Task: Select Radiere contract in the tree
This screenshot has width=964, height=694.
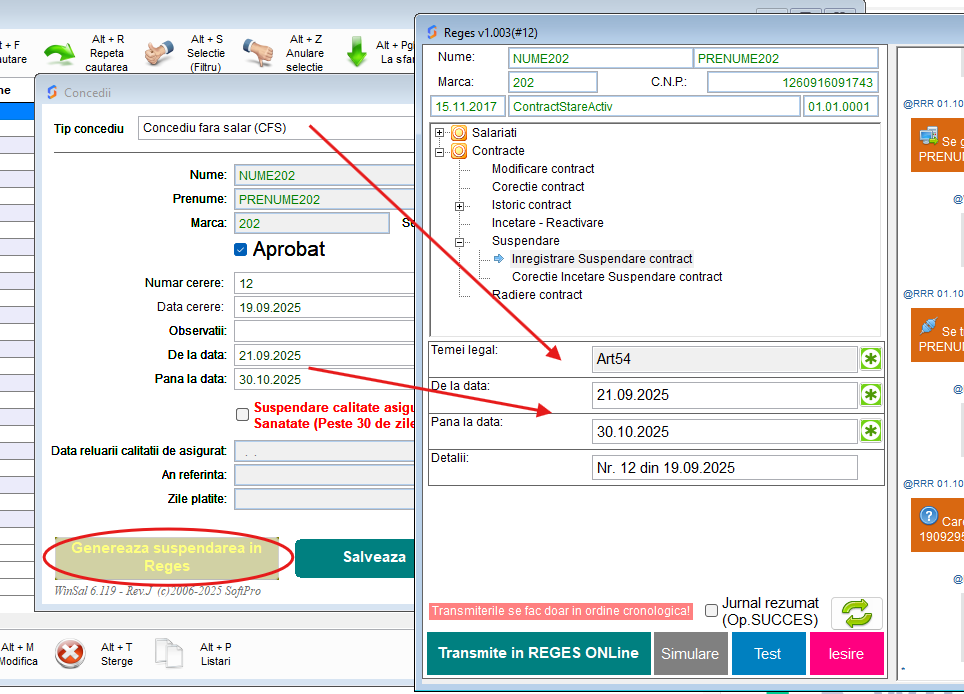Action: pos(536,295)
